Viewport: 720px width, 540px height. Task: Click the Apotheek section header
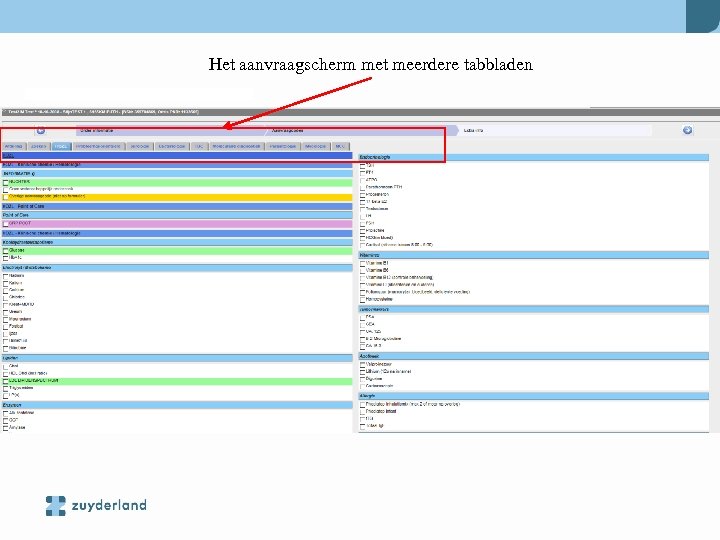(x=534, y=356)
